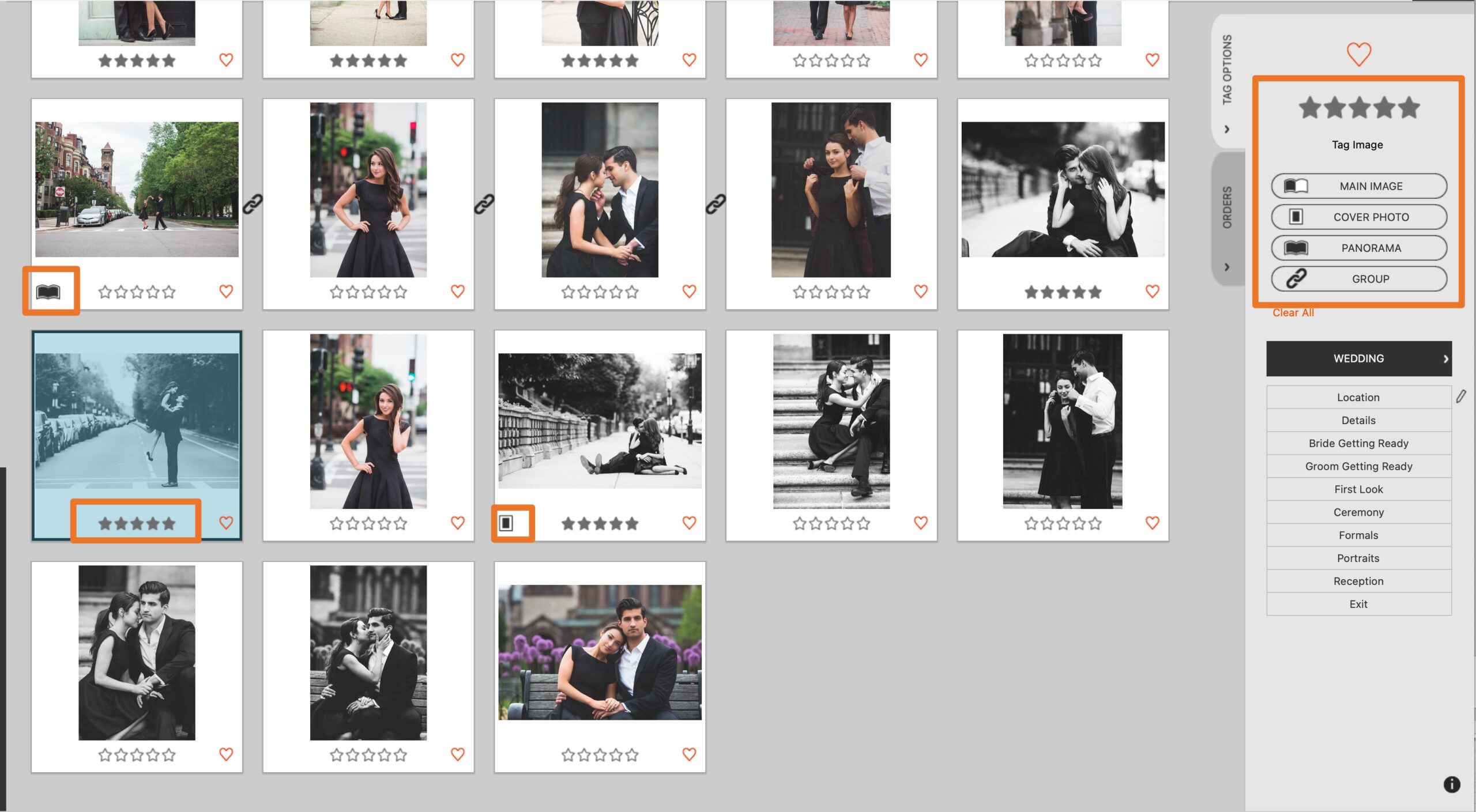The height and width of the screenshot is (812, 1476).
Task: Select the First Look tag
Action: [x=1358, y=489]
